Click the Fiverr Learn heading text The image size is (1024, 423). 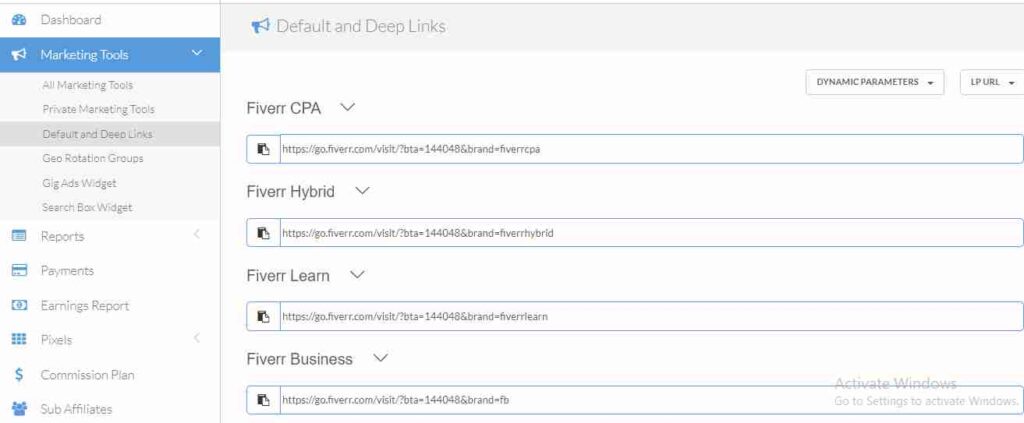point(288,275)
